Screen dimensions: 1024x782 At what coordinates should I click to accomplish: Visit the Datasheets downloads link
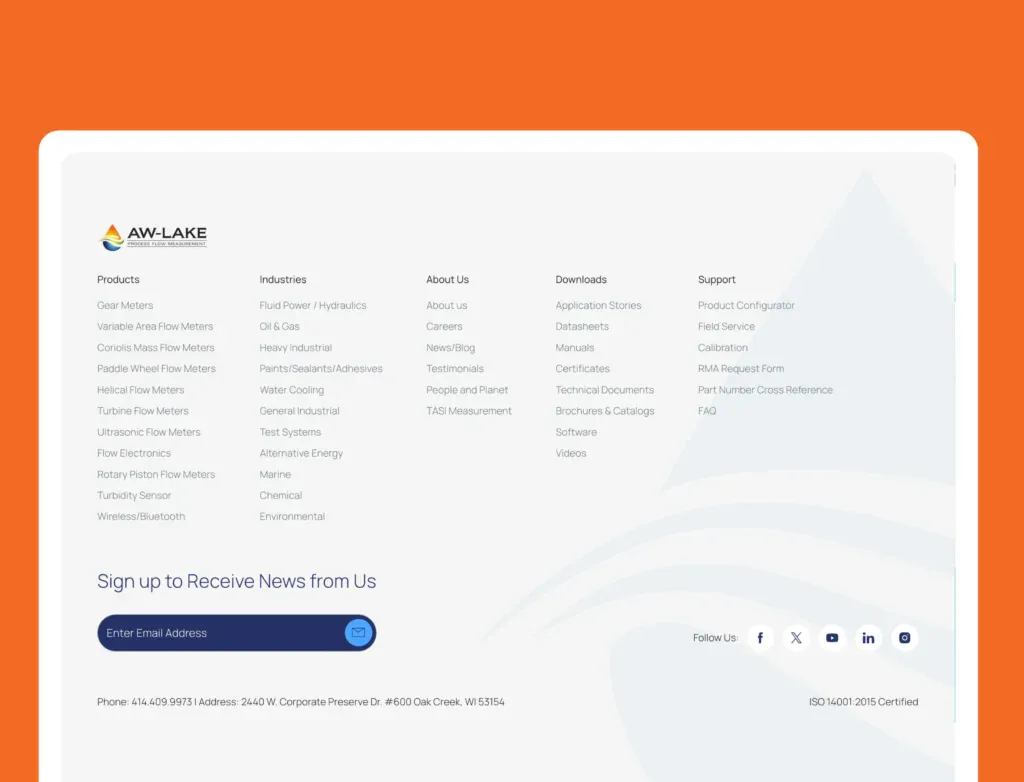582,327
